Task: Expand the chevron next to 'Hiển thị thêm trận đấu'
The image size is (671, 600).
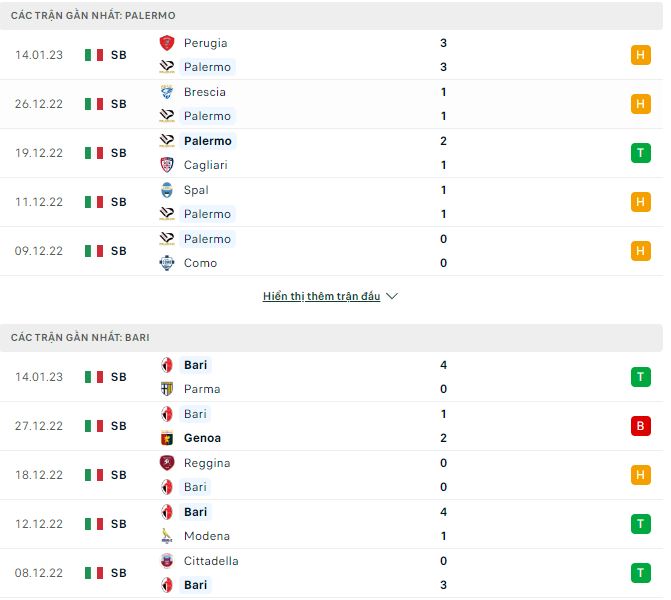Action: tap(392, 297)
